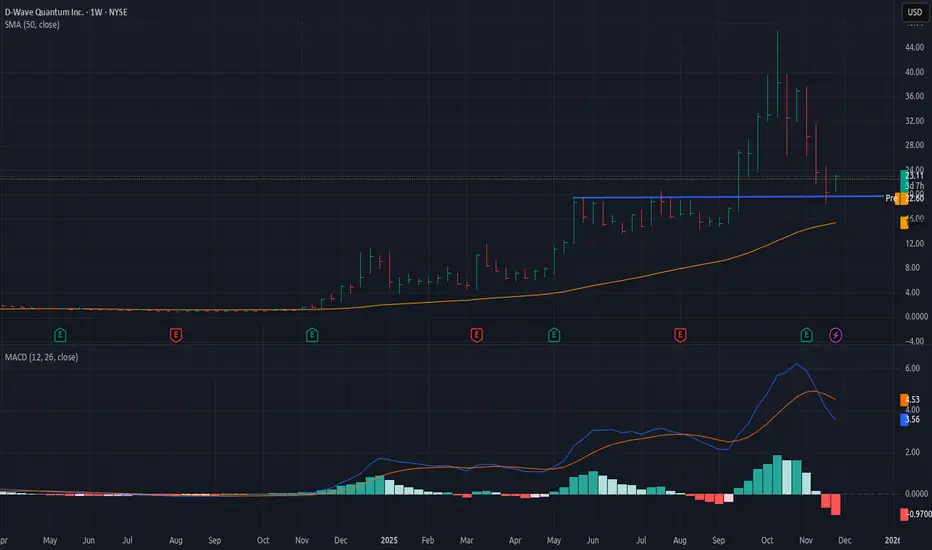The width and height of the screenshot is (932, 550).
Task: Click the 36.00 price axis label
Action: pyautogui.click(x=914, y=96)
